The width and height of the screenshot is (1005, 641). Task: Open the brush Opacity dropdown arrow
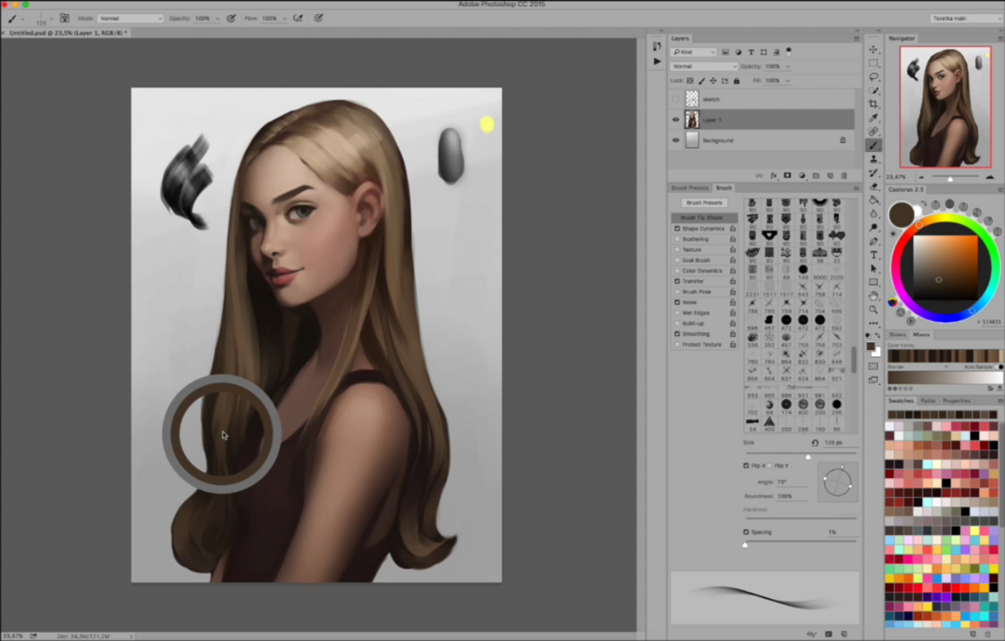218,19
